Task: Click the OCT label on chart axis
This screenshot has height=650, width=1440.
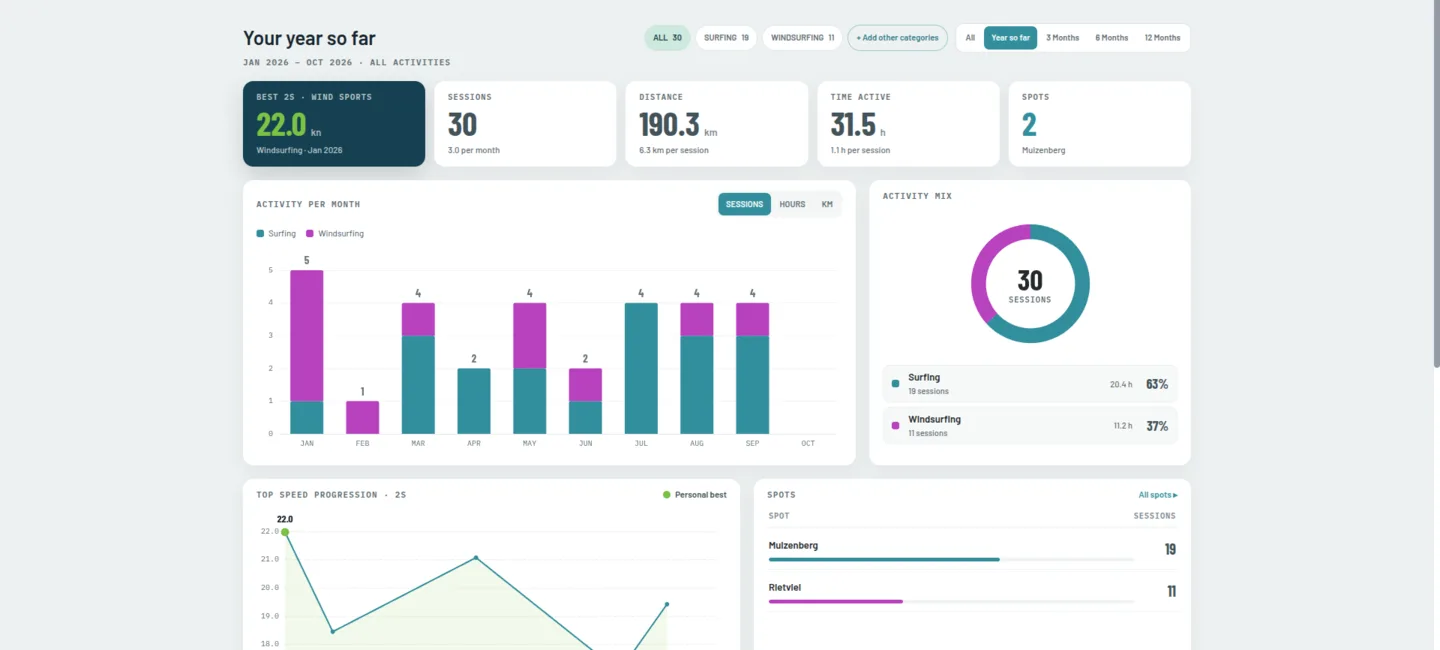Action: pyautogui.click(x=808, y=443)
